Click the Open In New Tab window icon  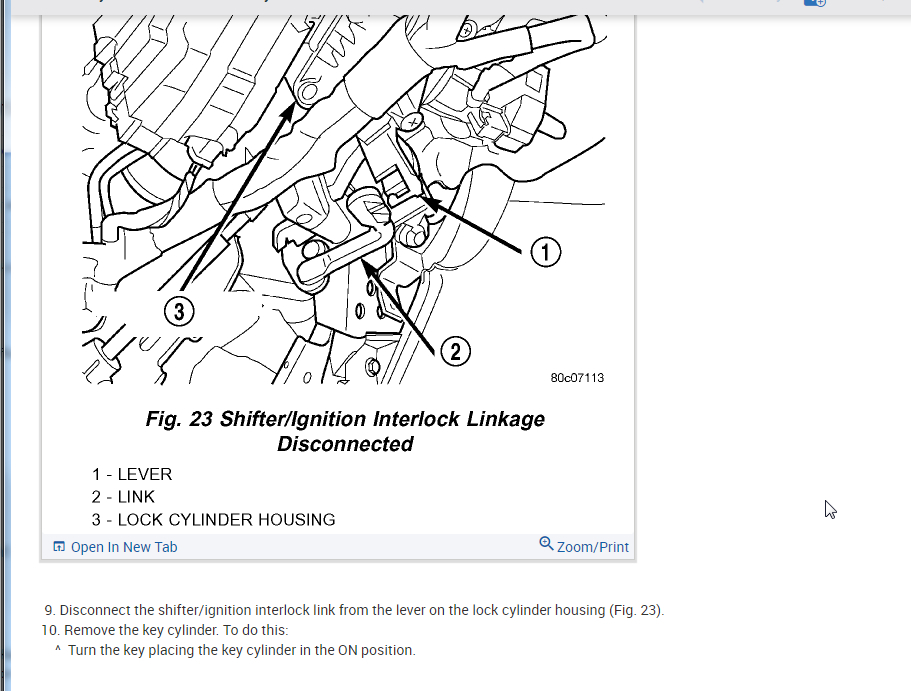(59, 546)
